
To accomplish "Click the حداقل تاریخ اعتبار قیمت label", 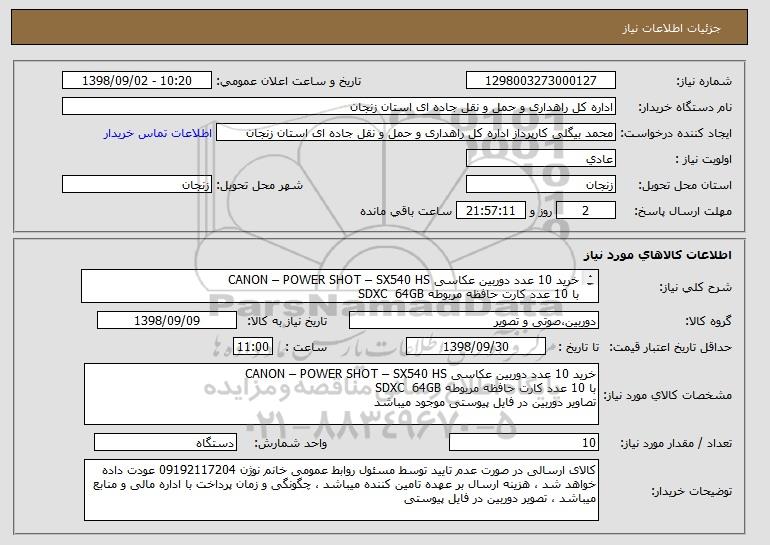I will [671, 347].
